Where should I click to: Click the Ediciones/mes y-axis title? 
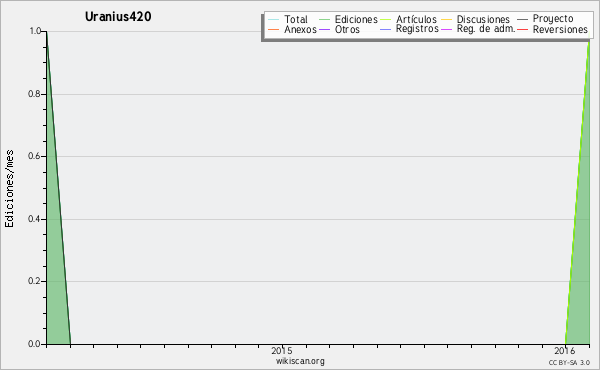(9, 189)
